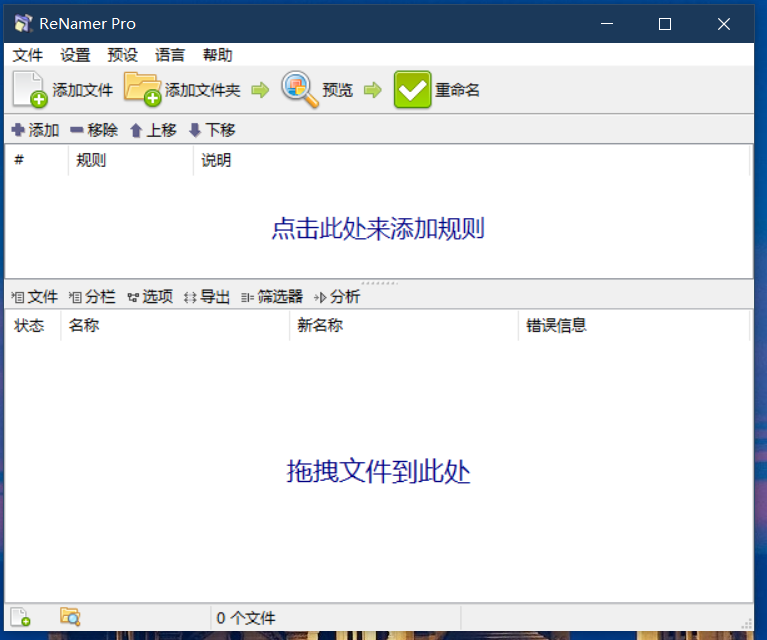This screenshot has height=640, width=767.
Task: Open the 预设 menu
Action: 122,55
